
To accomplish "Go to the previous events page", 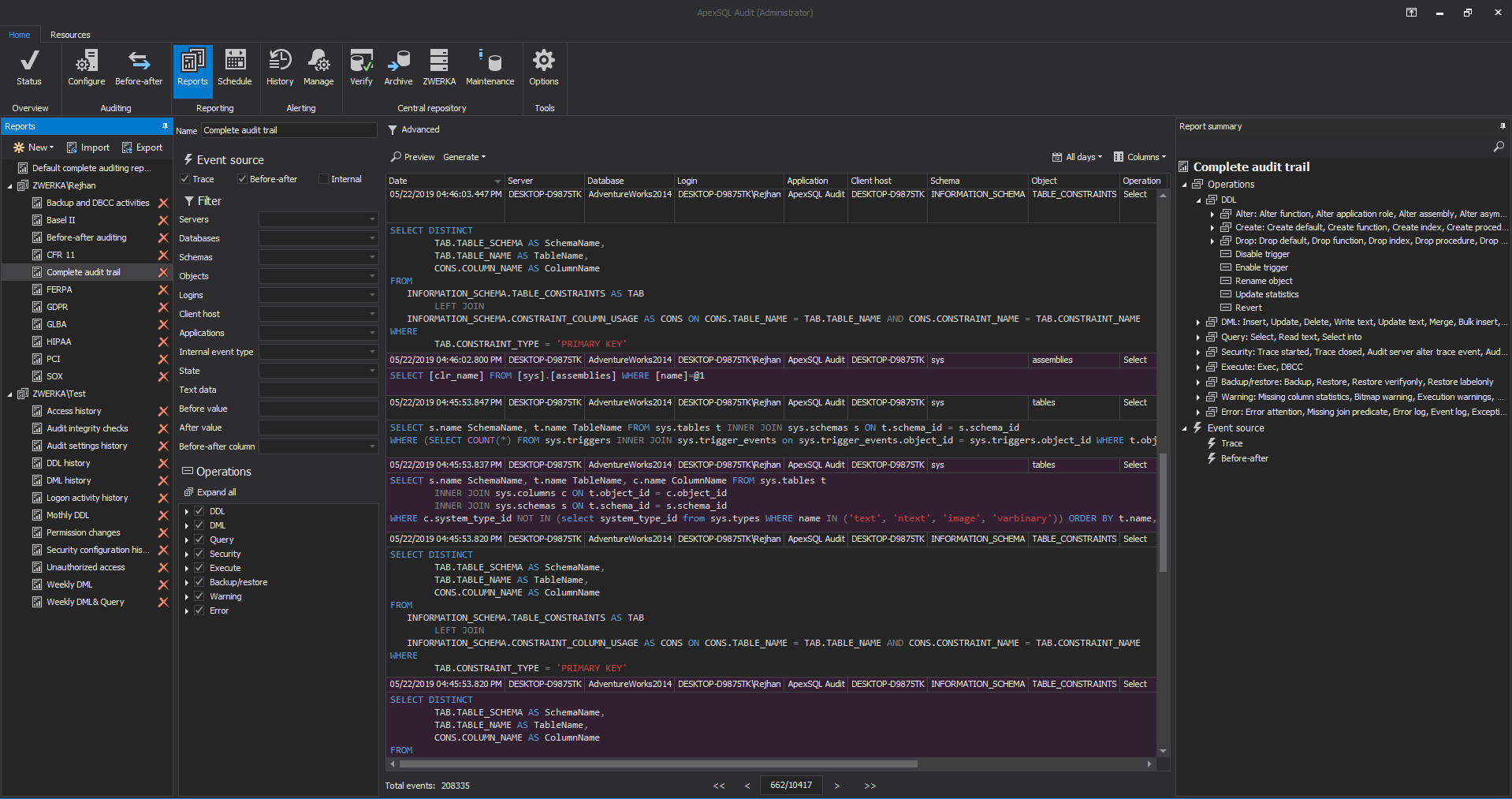I will (747, 786).
